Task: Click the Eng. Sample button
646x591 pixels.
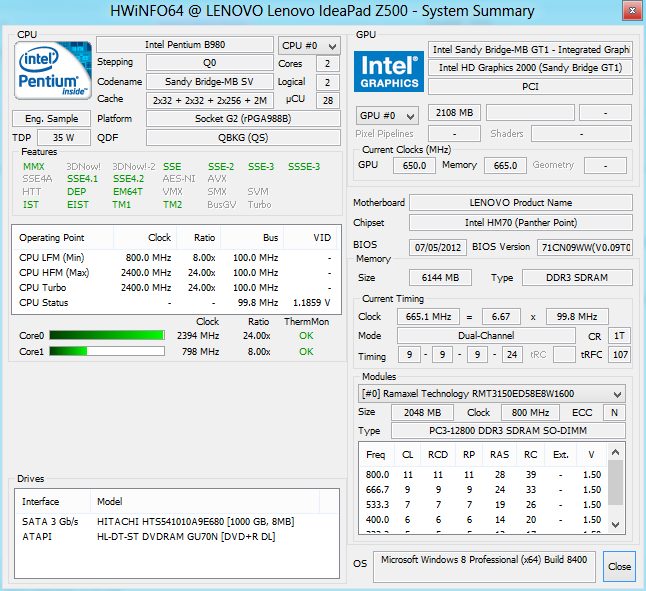Action: point(52,118)
